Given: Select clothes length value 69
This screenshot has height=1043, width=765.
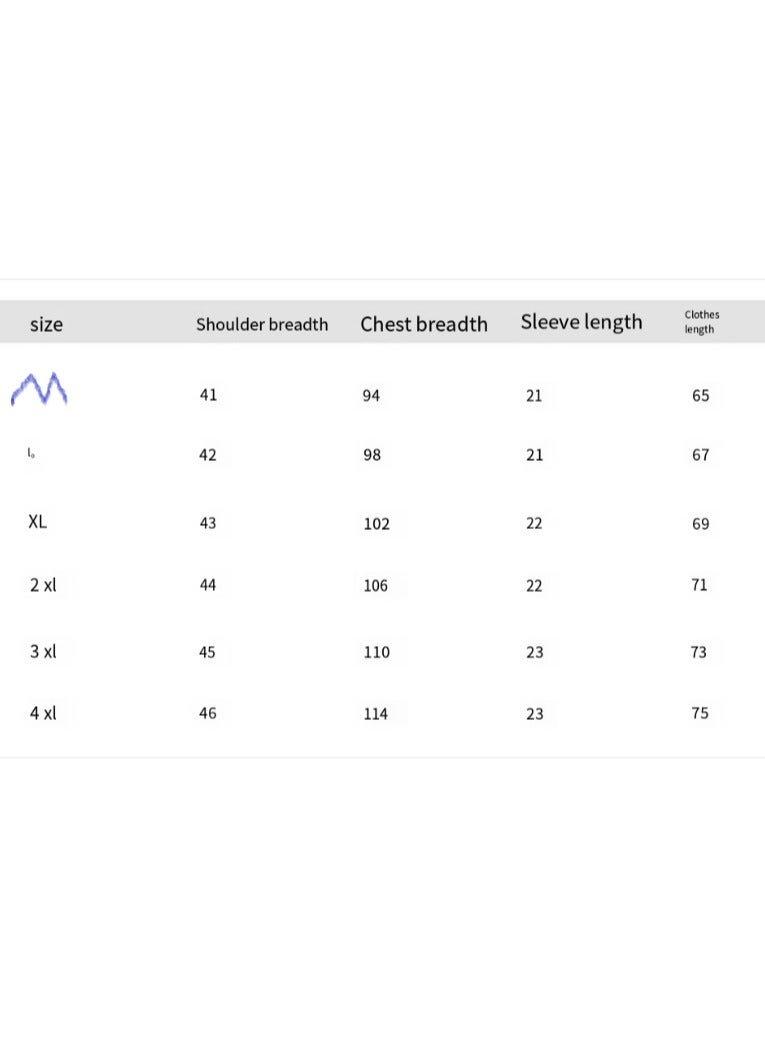Looking at the screenshot, I should pyautogui.click(x=700, y=524).
